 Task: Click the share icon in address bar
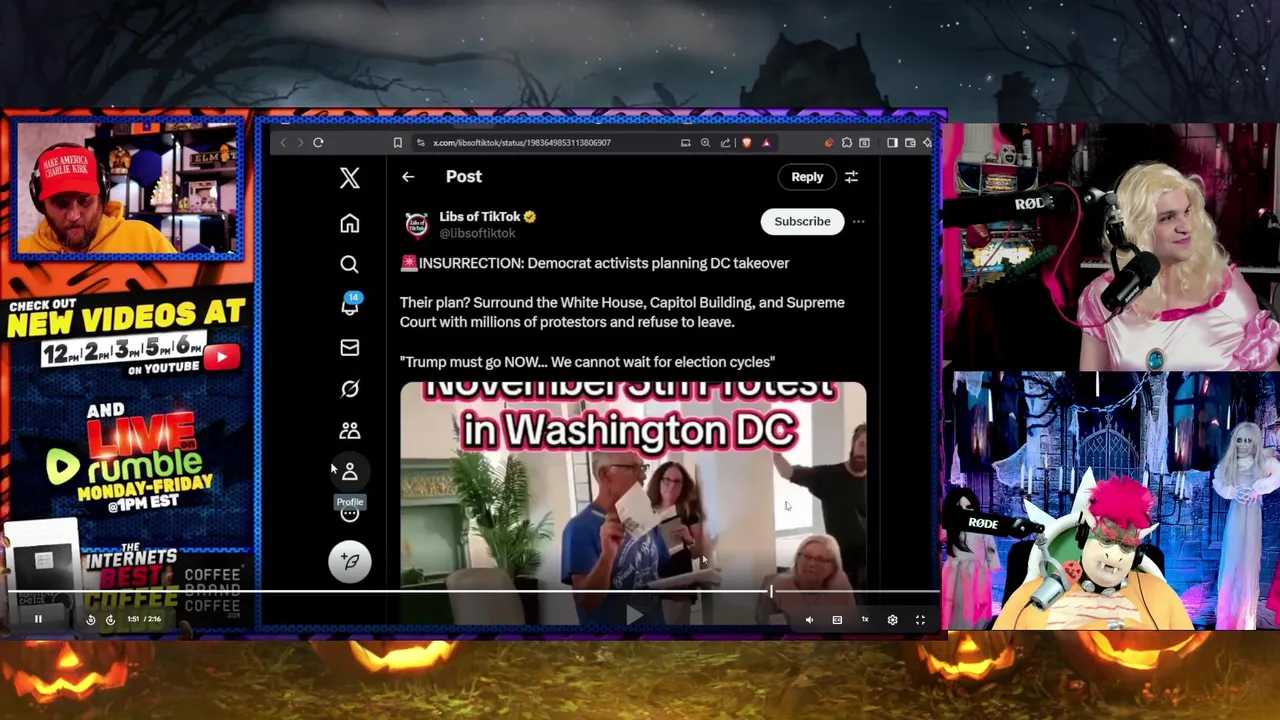coord(725,142)
